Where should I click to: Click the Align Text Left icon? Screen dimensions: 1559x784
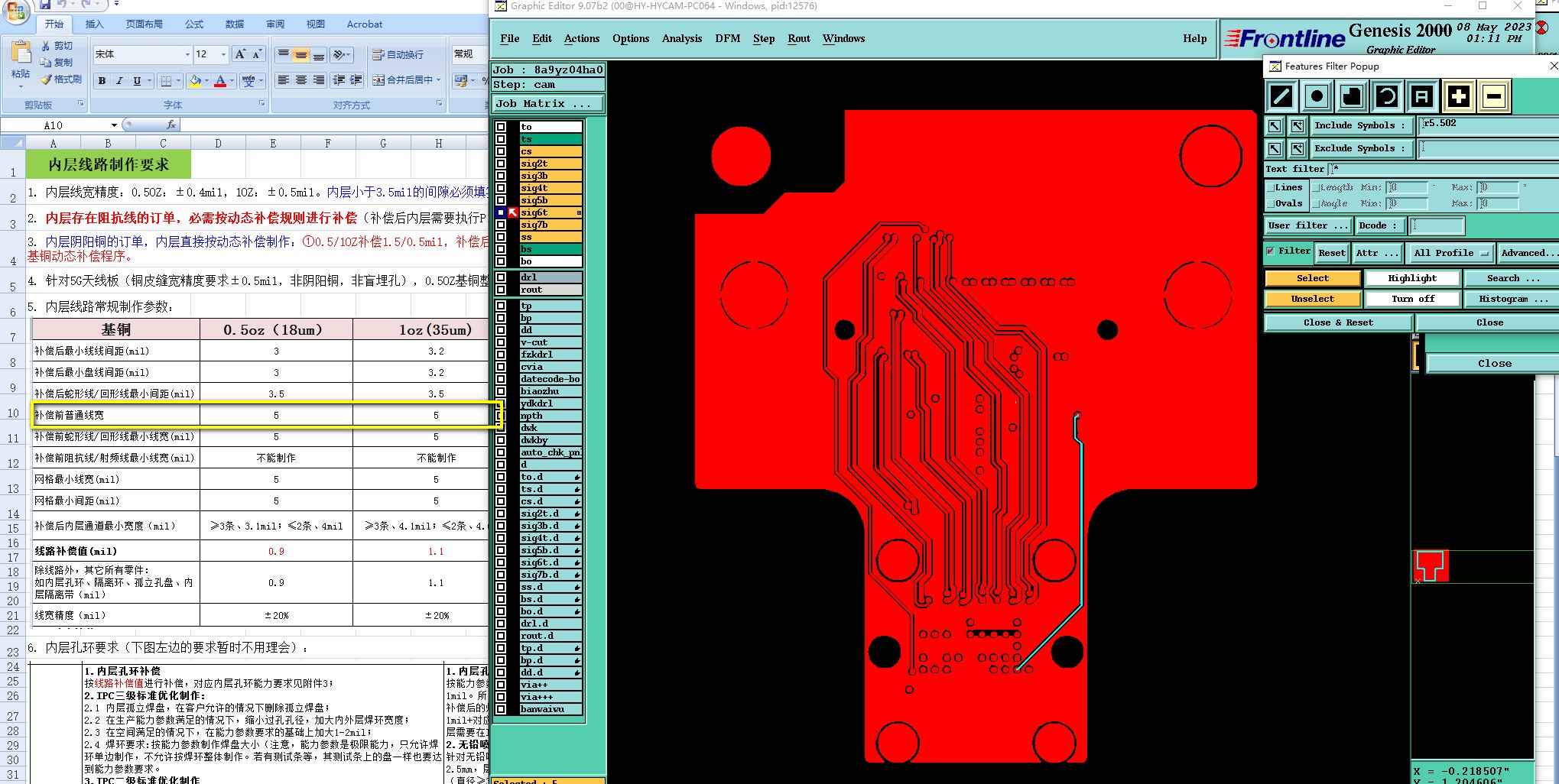click(284, 80)
